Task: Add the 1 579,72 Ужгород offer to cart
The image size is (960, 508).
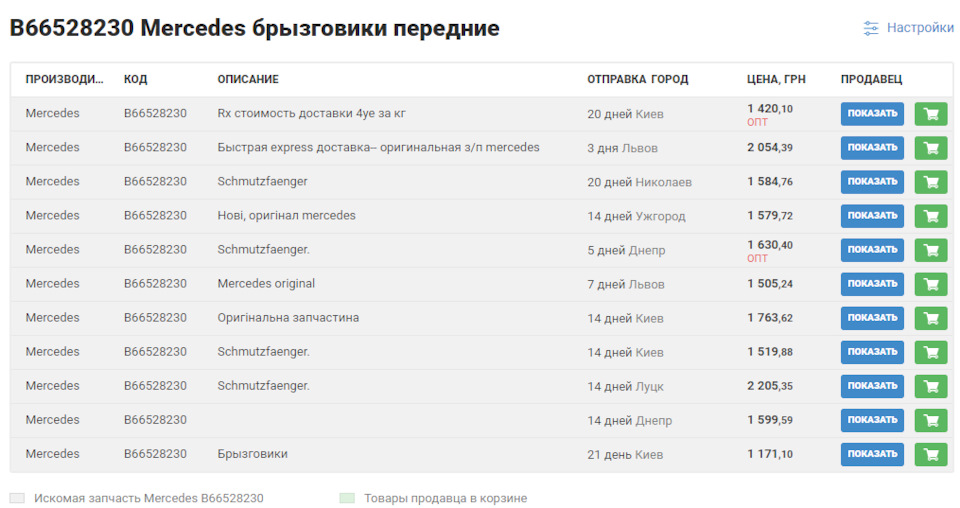Action: (x=931, y=215)
